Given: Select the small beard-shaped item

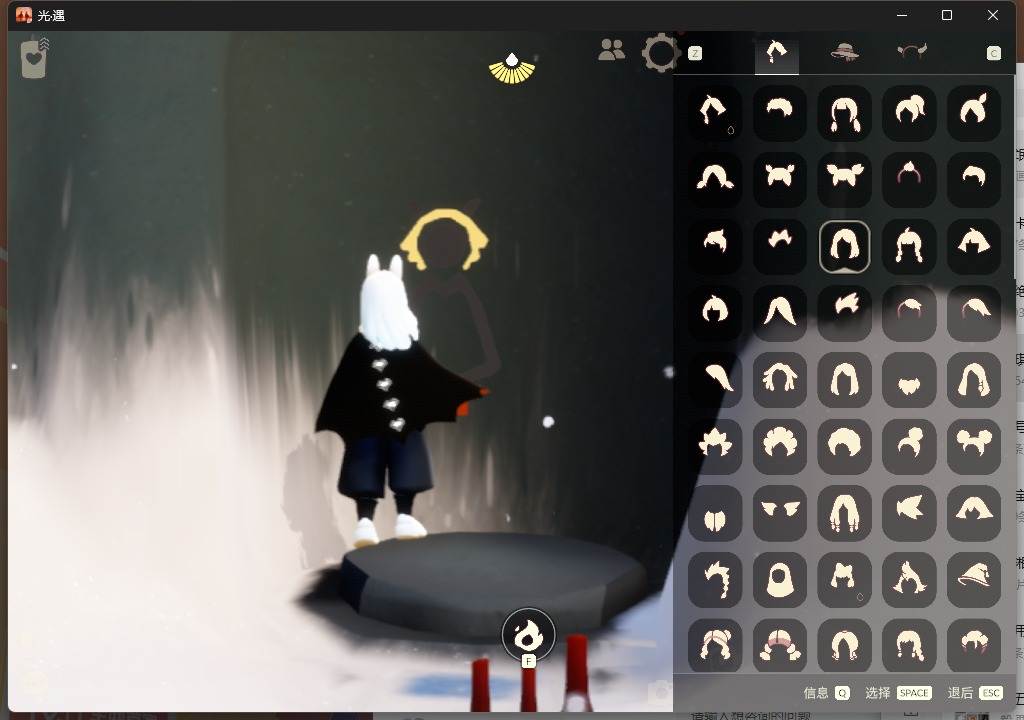Looking at the screenshot, I should [x=909, y=380].
